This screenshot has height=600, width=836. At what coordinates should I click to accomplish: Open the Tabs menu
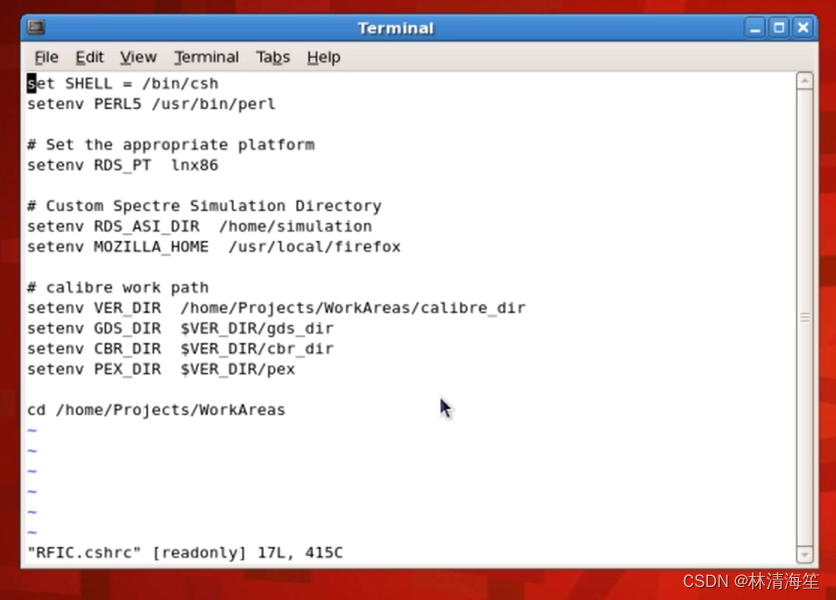(272, 57)
